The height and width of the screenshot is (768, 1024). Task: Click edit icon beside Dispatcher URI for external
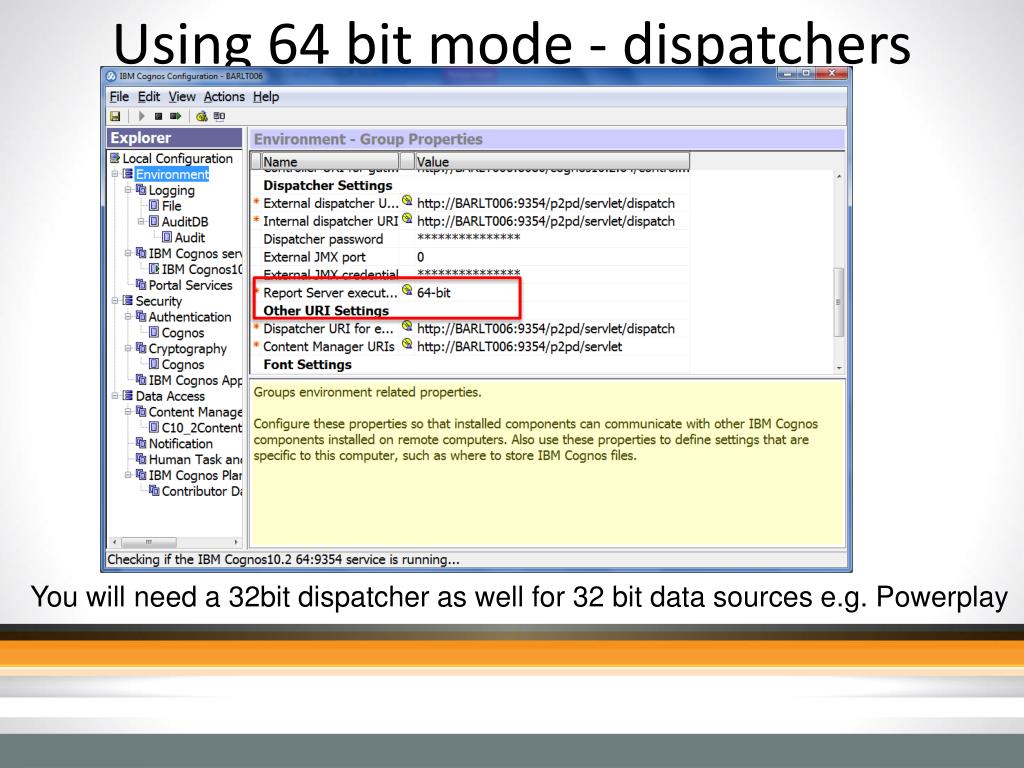click(407, 326)
